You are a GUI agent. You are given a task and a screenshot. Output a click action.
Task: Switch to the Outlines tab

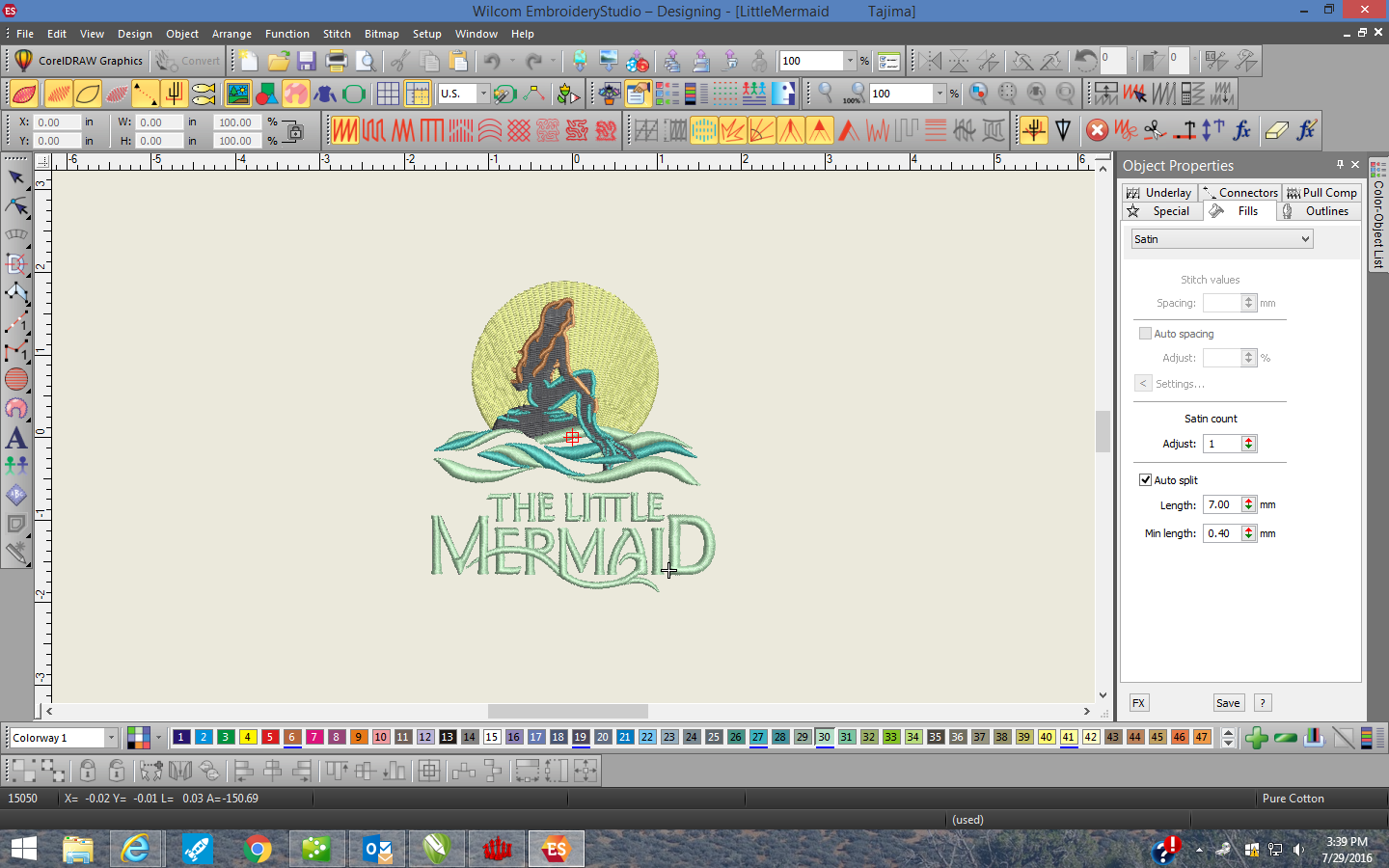point(1319,211)
